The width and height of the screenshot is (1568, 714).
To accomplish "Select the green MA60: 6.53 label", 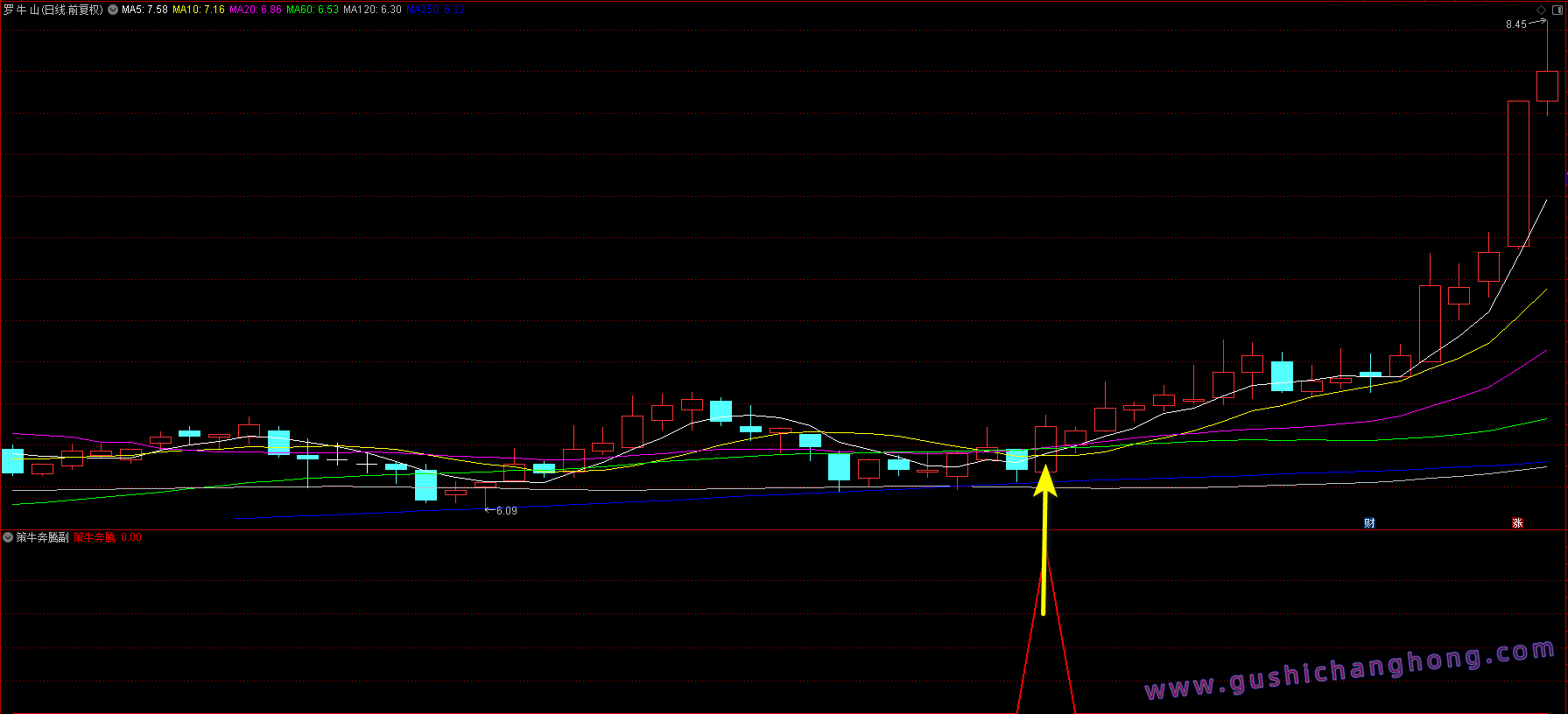I will pos(313,10).
